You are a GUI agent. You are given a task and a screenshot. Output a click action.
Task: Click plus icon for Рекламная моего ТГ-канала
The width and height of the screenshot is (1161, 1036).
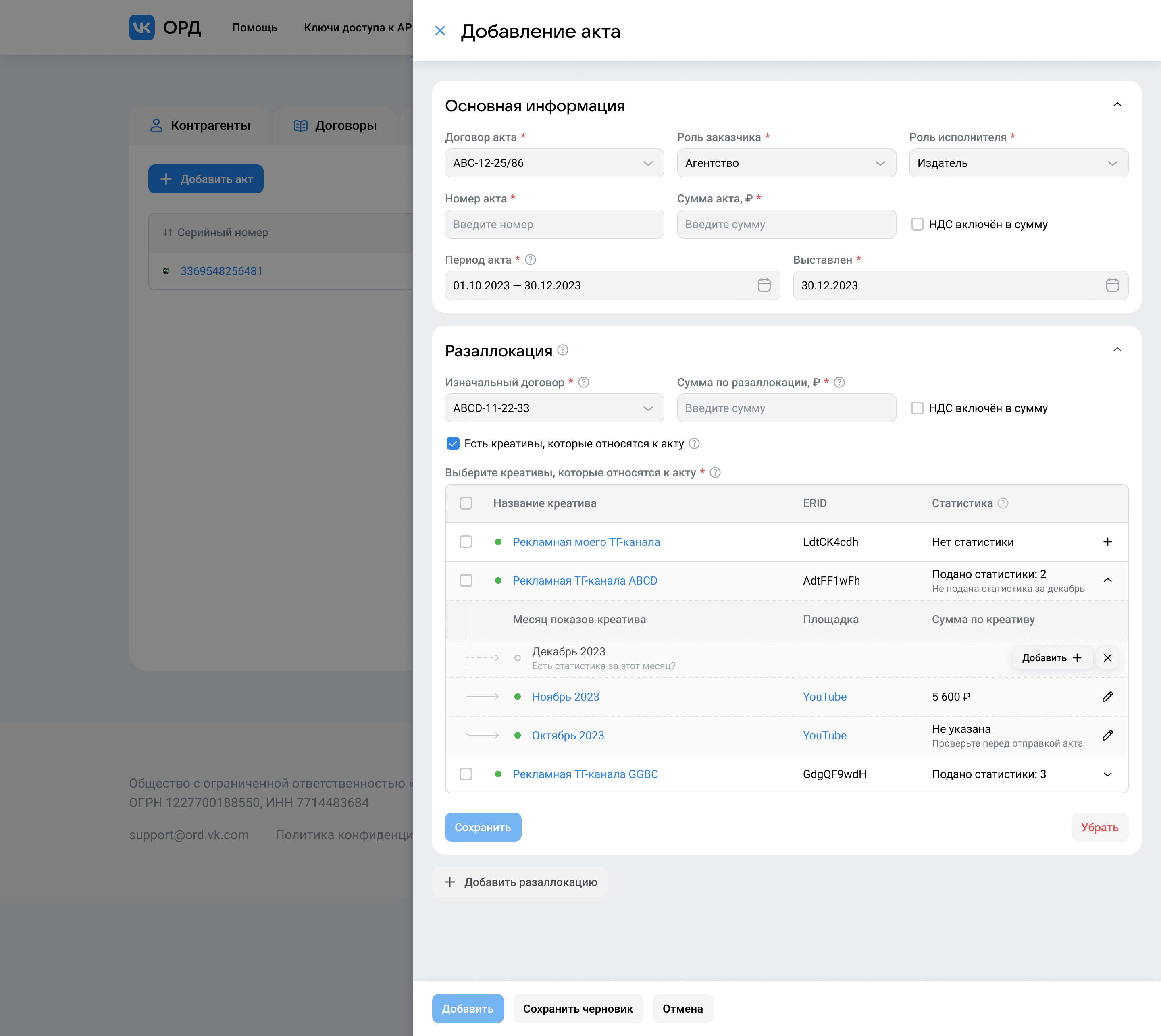(x=1107, y=542)
